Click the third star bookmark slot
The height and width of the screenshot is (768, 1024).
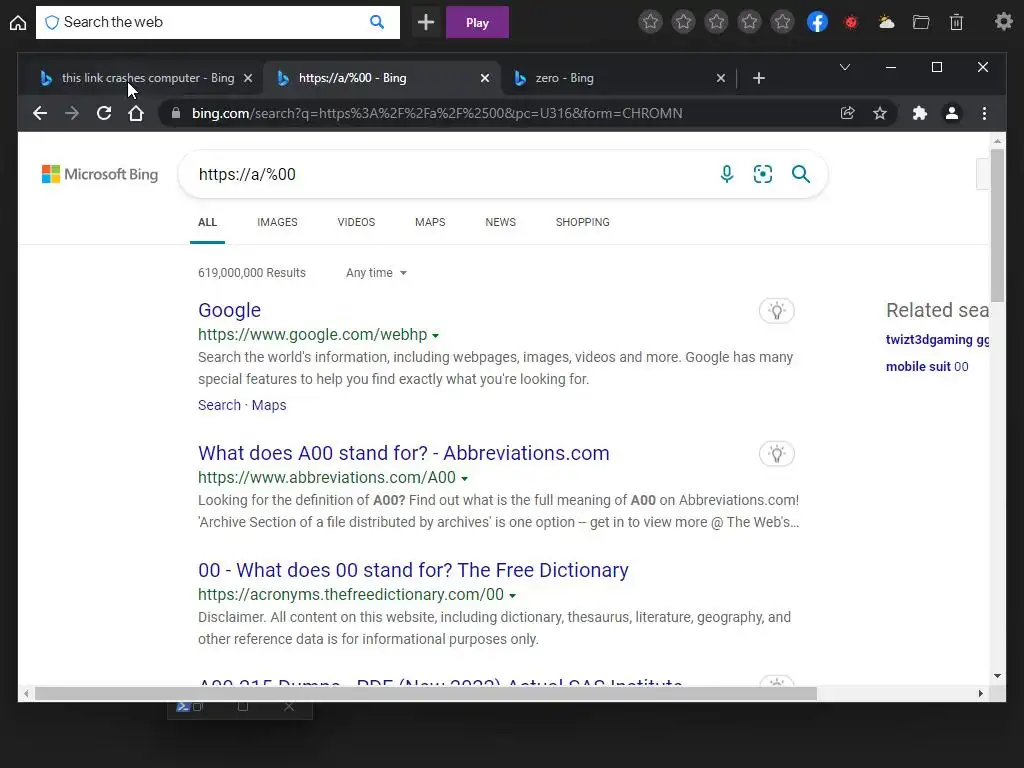(x=716, y=22)
